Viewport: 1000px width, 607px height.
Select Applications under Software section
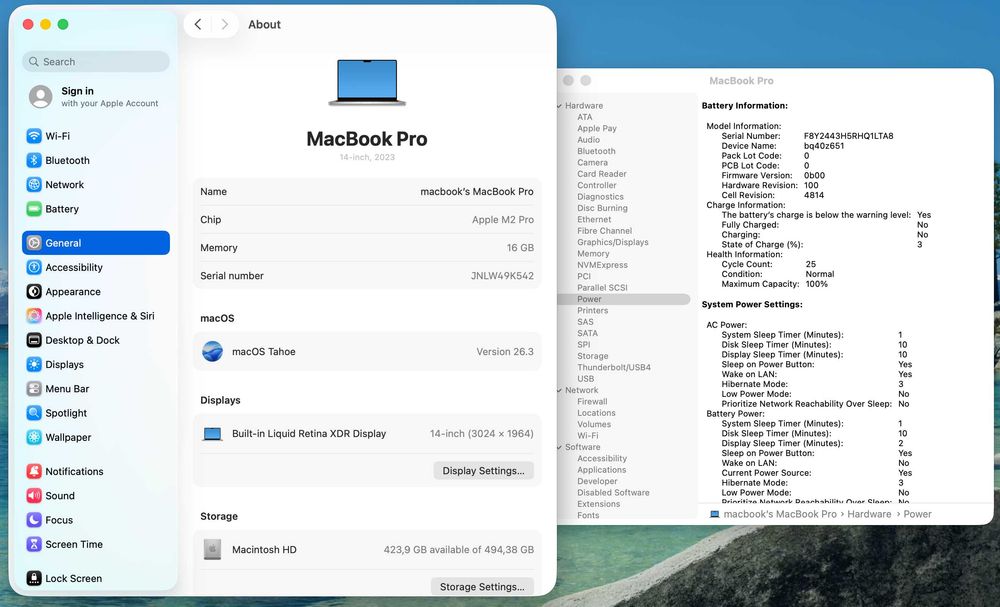[x=602, y=470]
